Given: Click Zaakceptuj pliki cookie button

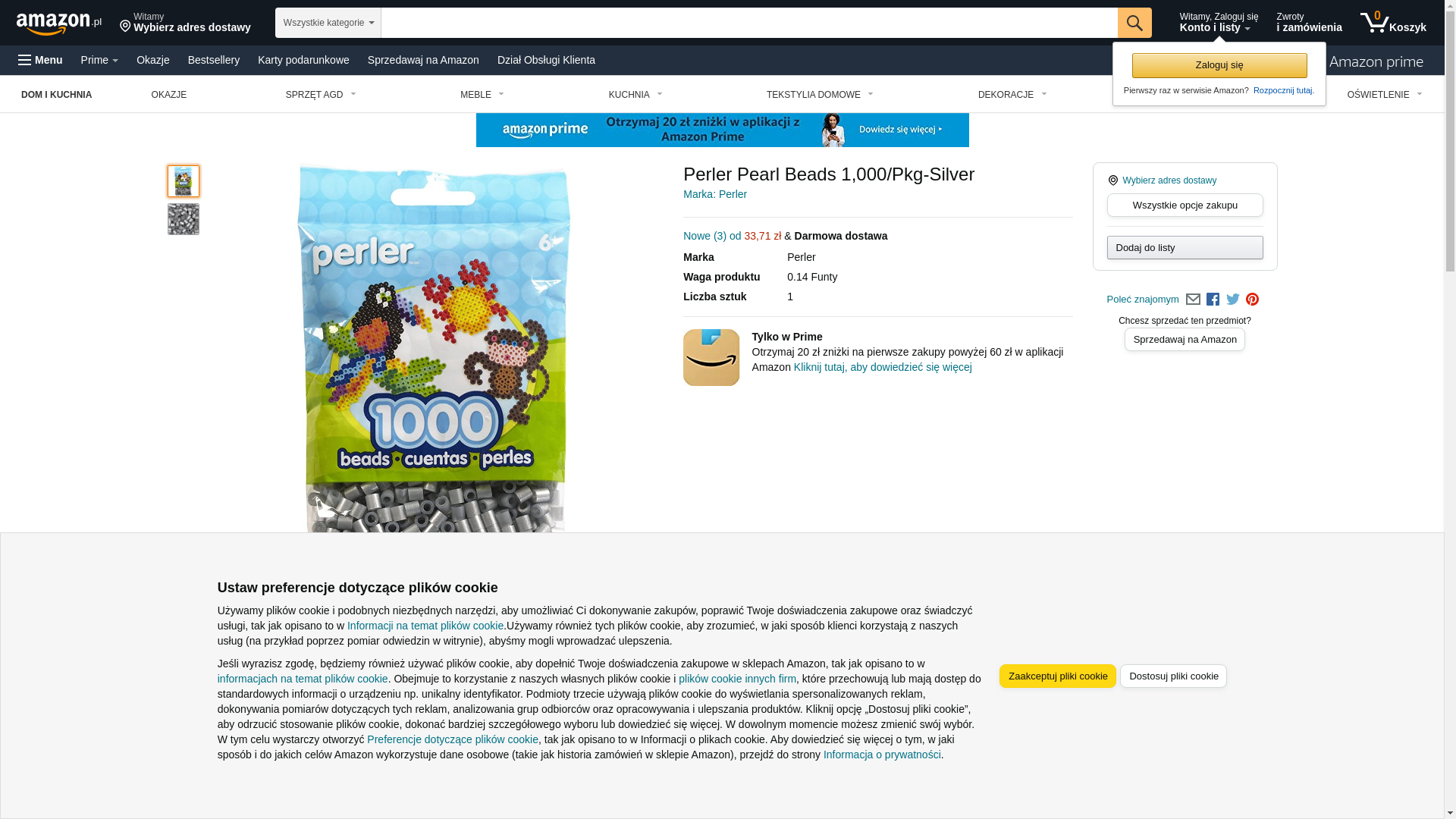Looking at the screenshot, I should pyautogui.click(x=1058, y=676).
